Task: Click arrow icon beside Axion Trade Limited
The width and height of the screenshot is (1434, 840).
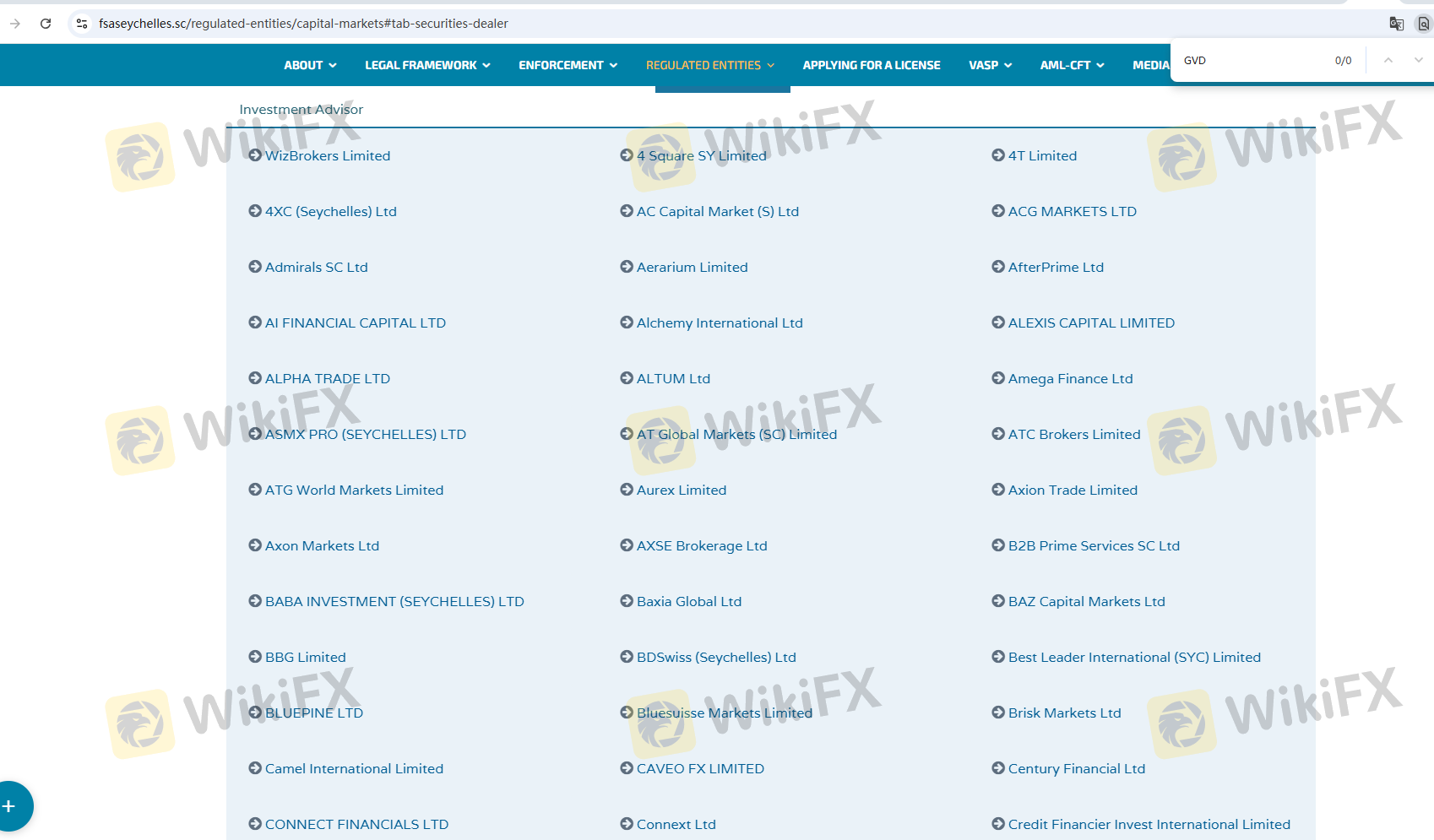Action: tap(998, 490)
